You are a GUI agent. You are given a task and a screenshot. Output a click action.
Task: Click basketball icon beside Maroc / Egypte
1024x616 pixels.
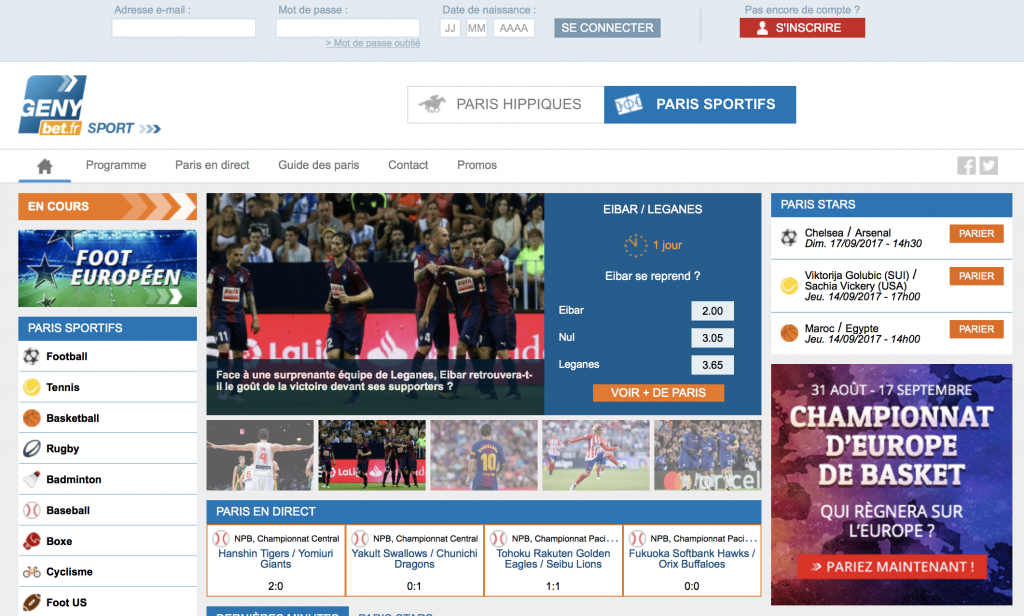789,333
